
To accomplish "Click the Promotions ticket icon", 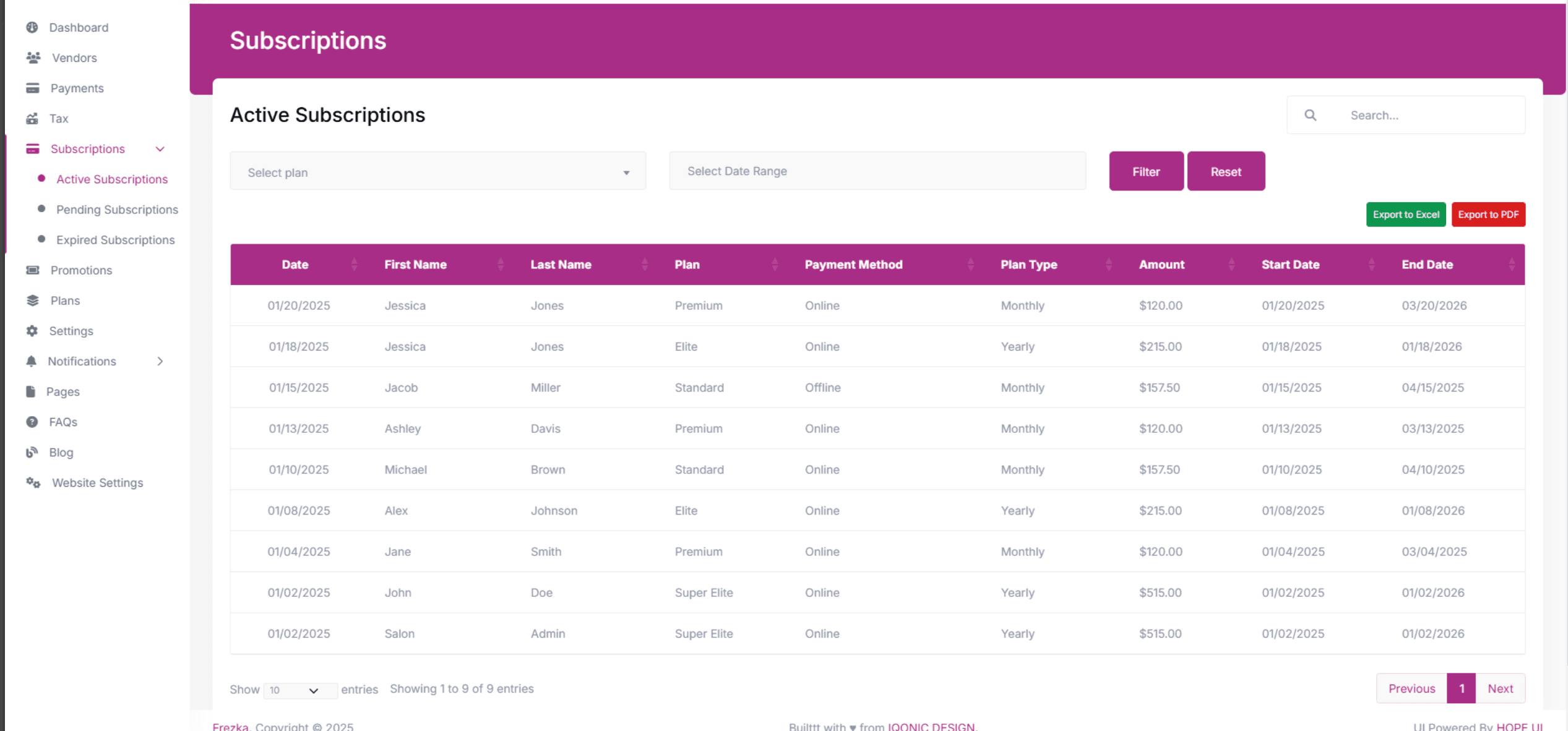I will coord(33,270).
